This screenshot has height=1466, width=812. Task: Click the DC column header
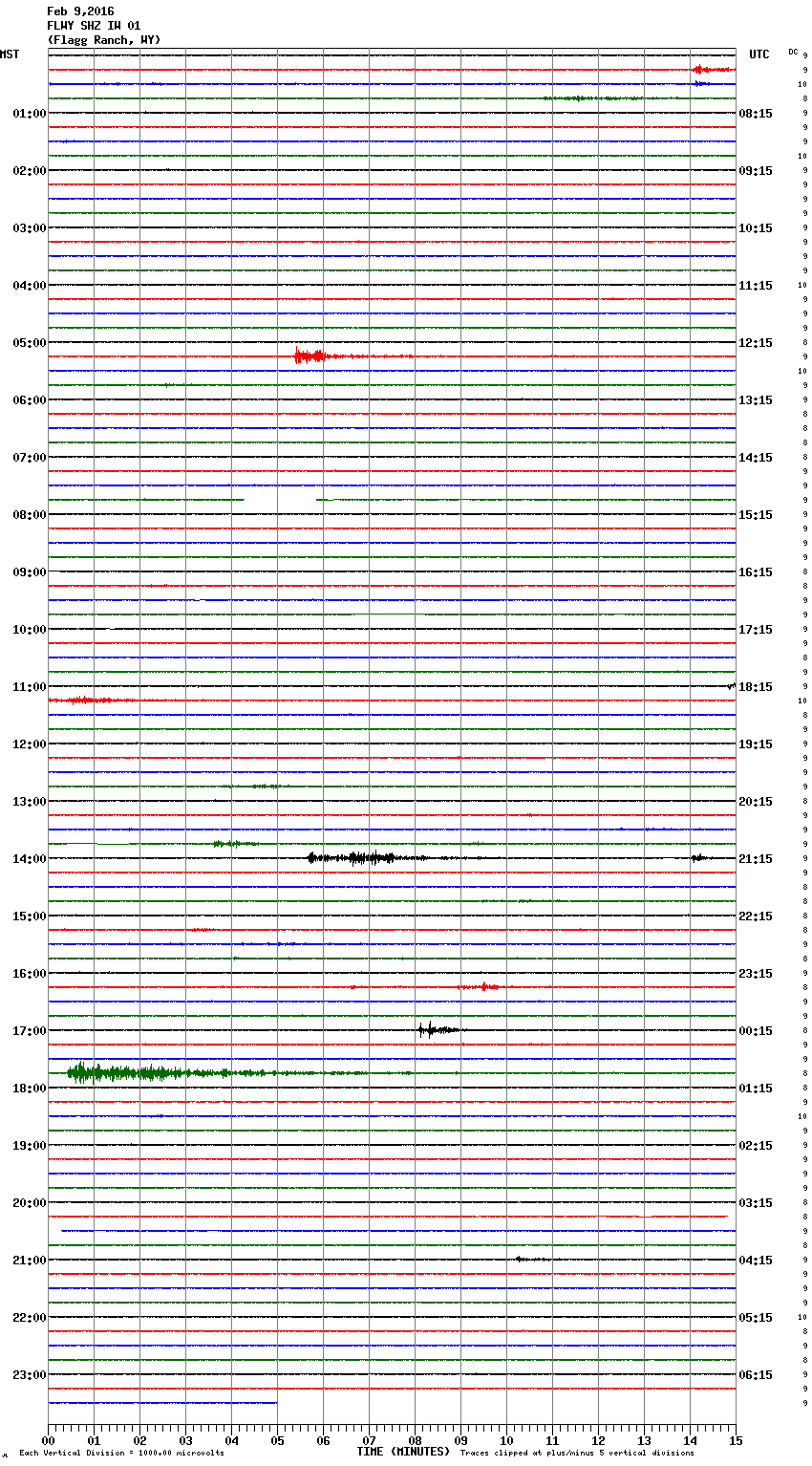coord(793,52)
